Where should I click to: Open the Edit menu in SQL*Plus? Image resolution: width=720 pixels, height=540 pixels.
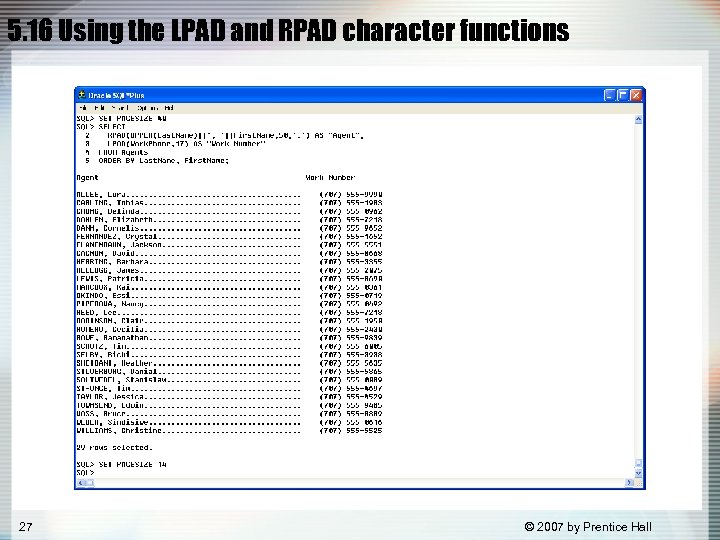point(99,108)
